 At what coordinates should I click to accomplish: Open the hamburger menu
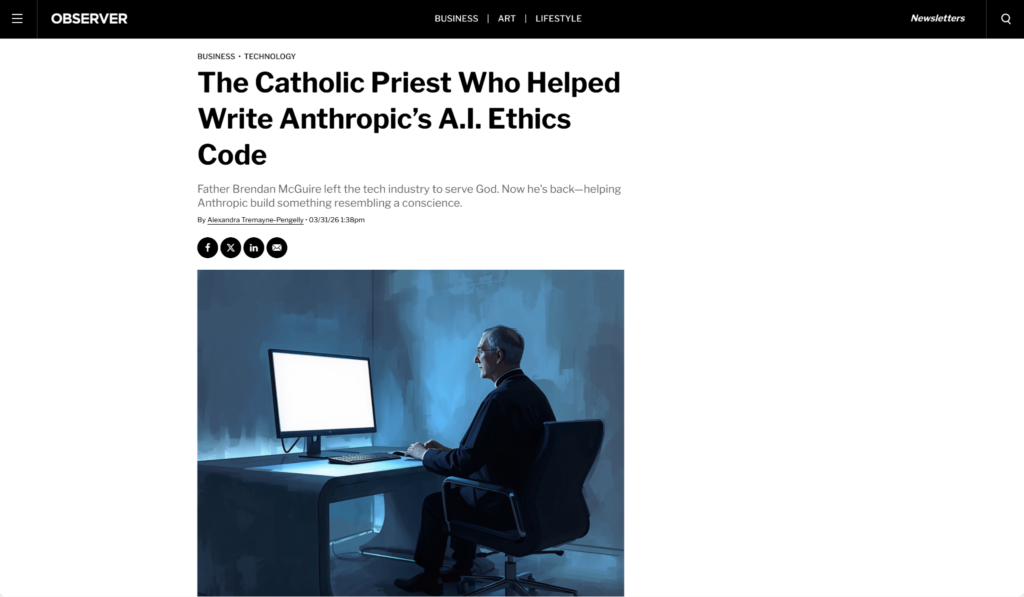tap(18, 19)
